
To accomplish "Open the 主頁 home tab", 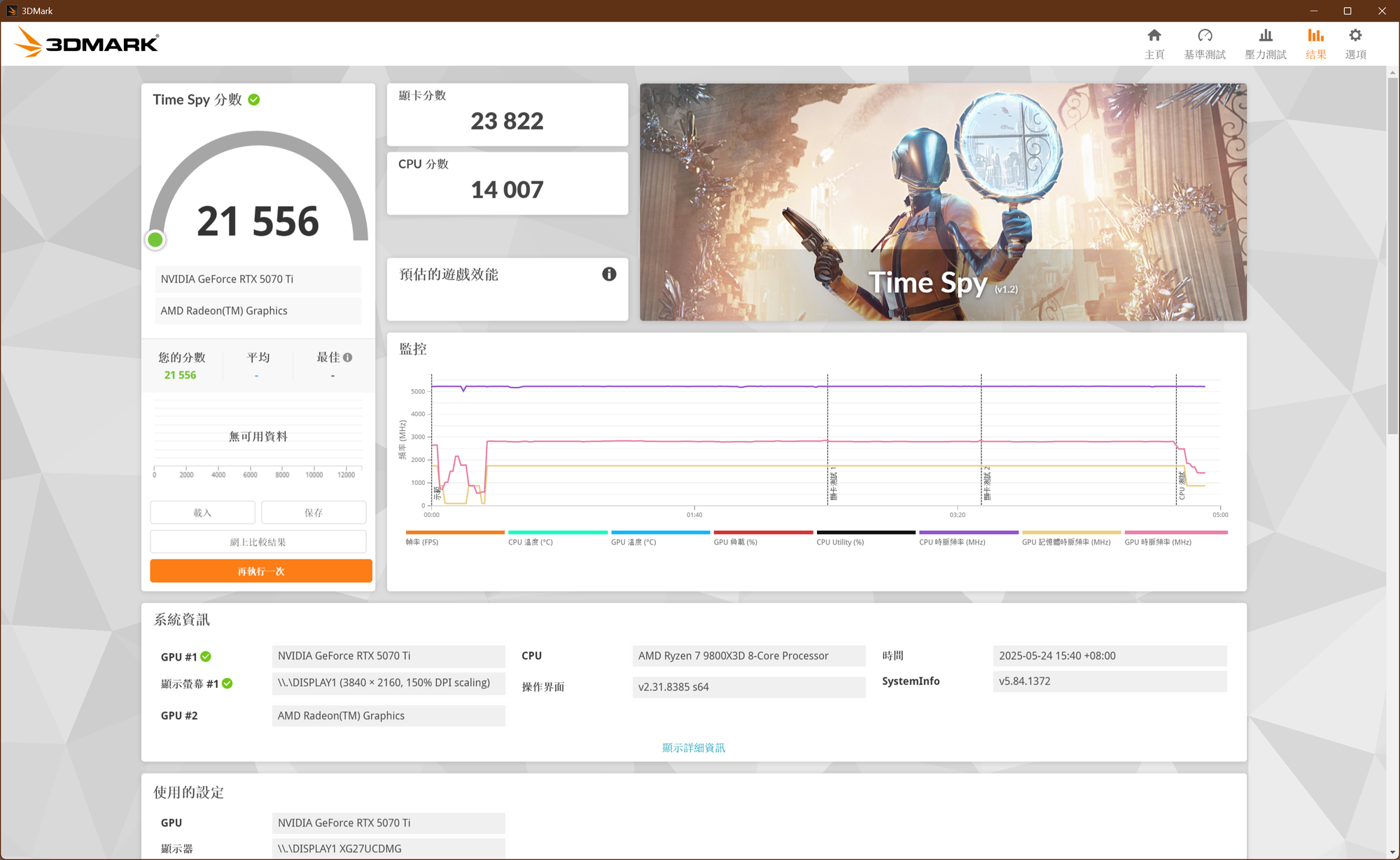I will click(1154, 44).
